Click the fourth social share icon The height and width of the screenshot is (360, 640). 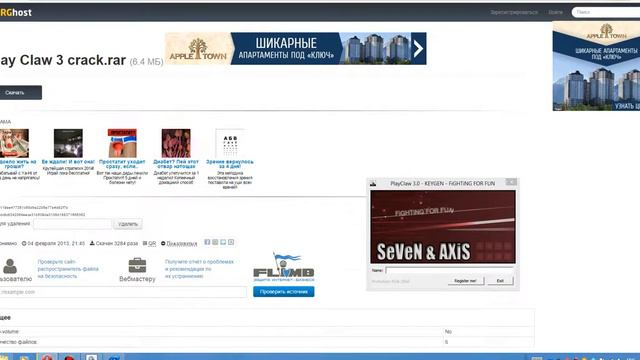[231, 242]
